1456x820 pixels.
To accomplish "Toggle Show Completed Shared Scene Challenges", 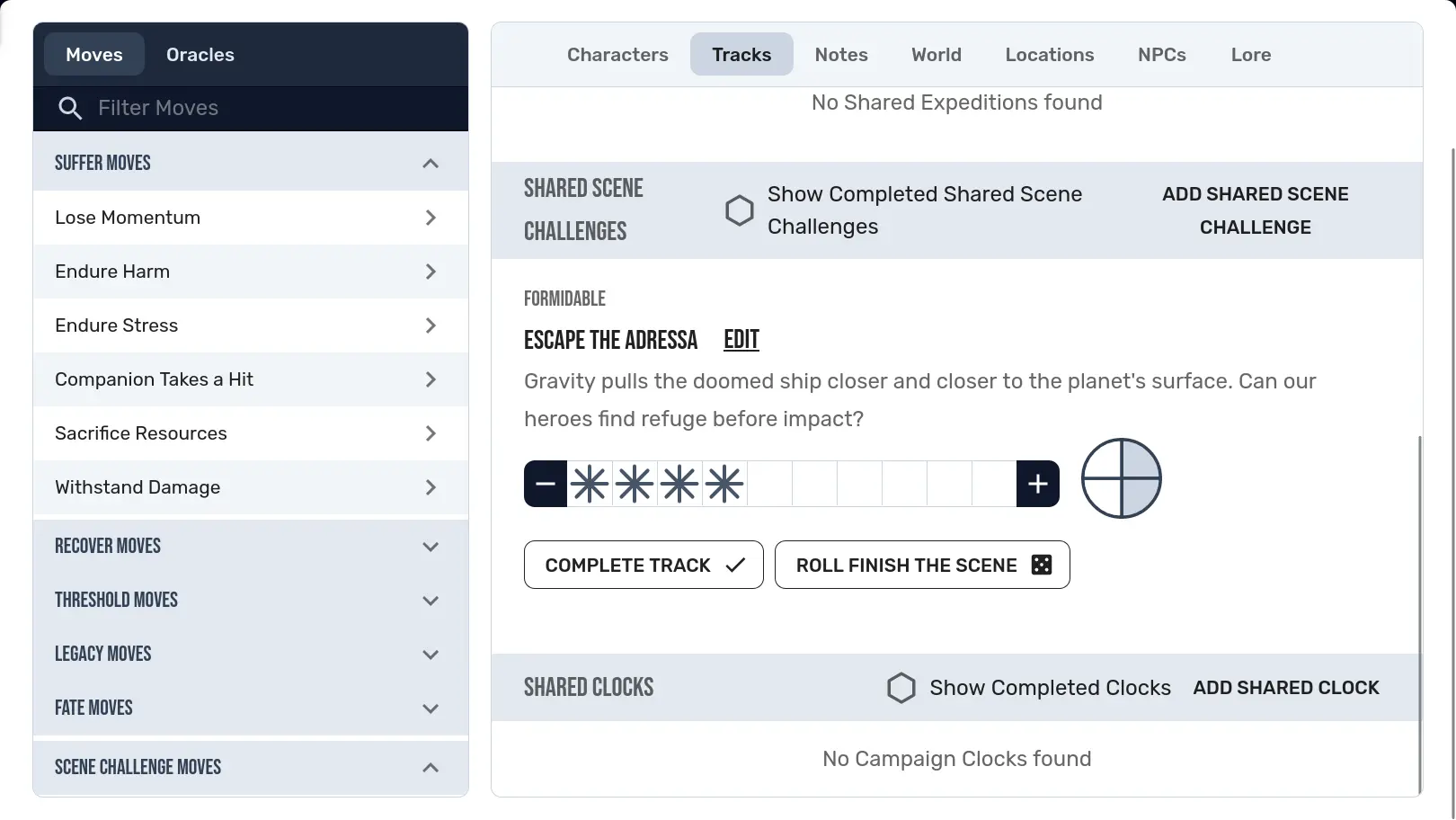I will [739, 210].
